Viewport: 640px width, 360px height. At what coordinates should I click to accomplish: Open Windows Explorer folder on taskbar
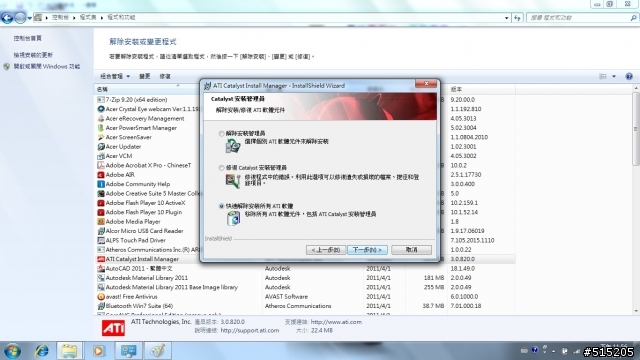click(x=69, y=351)
